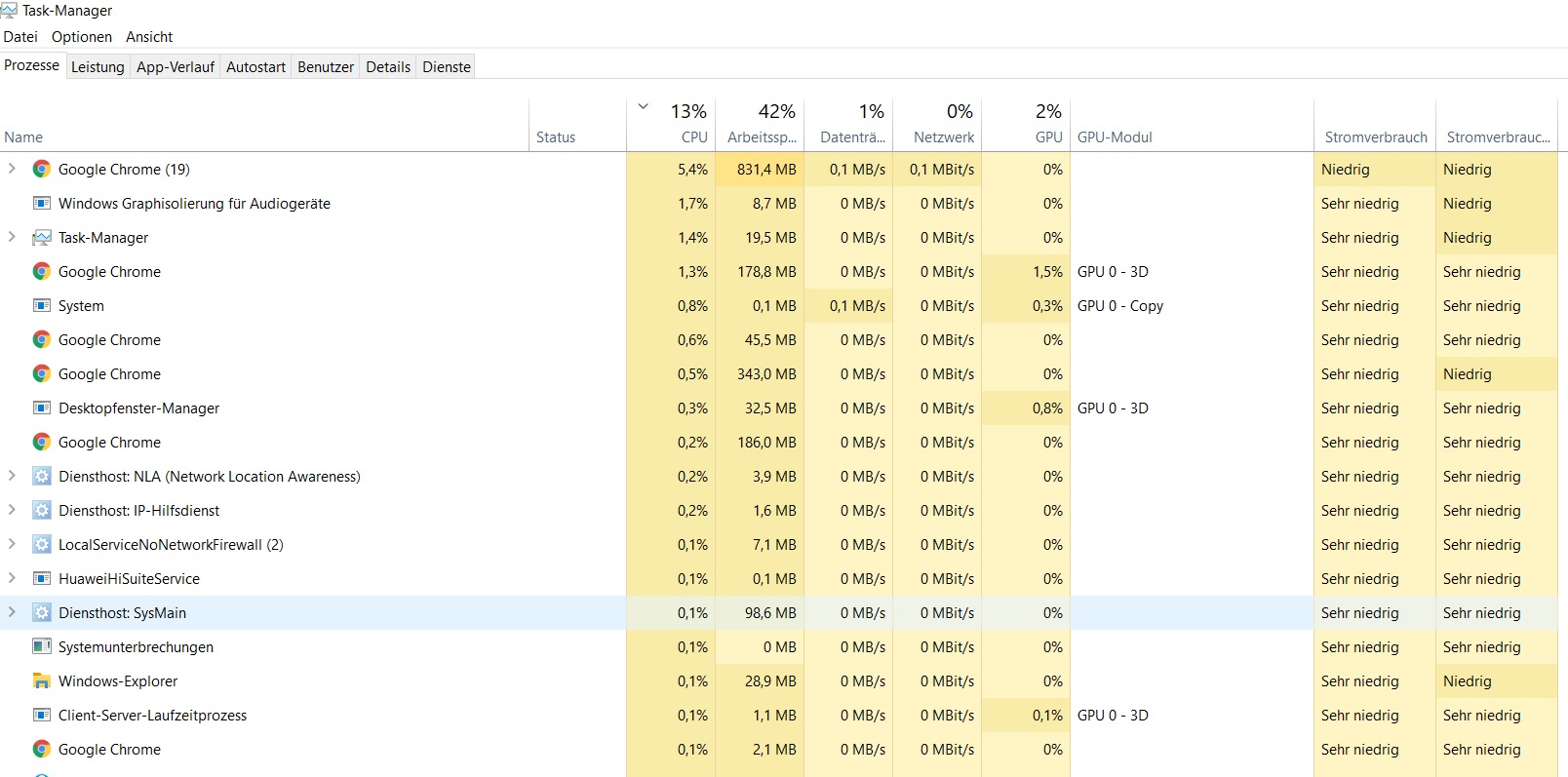Select the 28,9 MB memory cell

click(x=760, y=680)
